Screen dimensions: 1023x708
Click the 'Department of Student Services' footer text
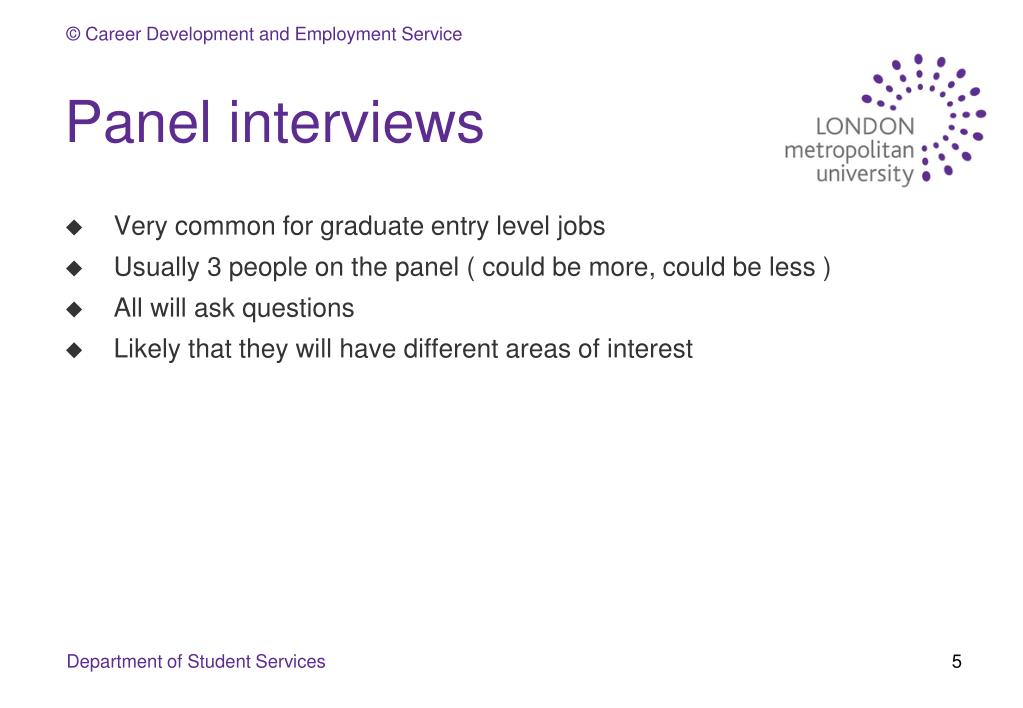[x=196, y=662]
